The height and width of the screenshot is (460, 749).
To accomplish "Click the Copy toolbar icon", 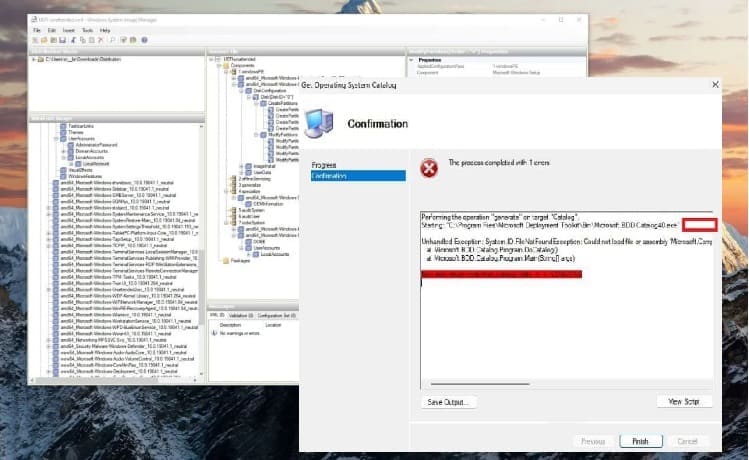I will click(x=82, y=40).
